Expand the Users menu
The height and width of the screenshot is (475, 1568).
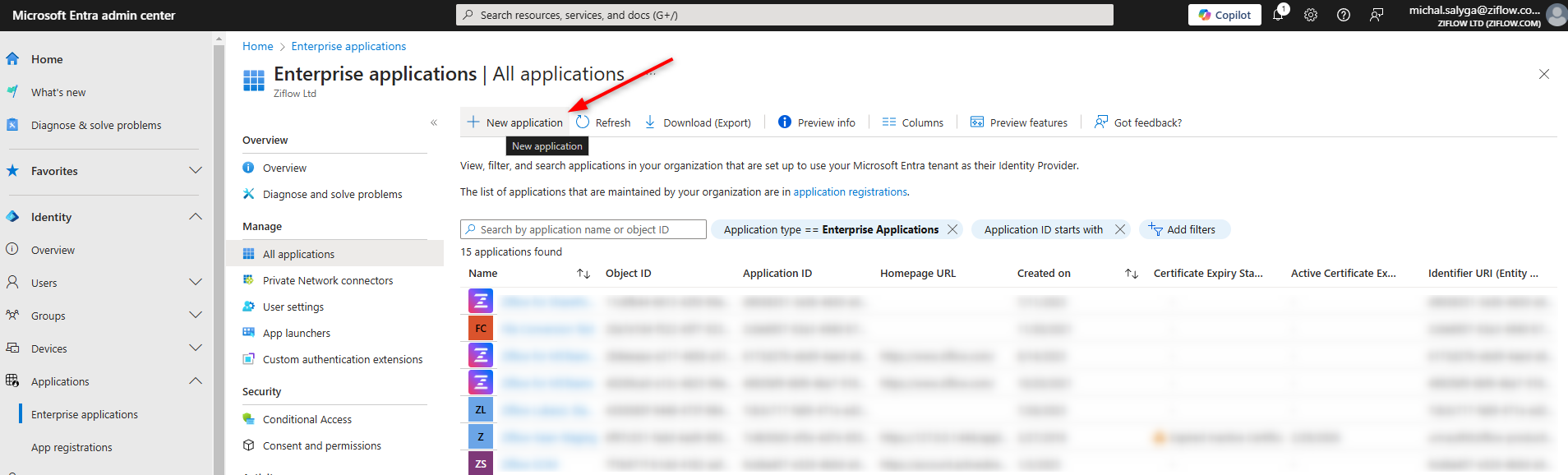[196, 283]
